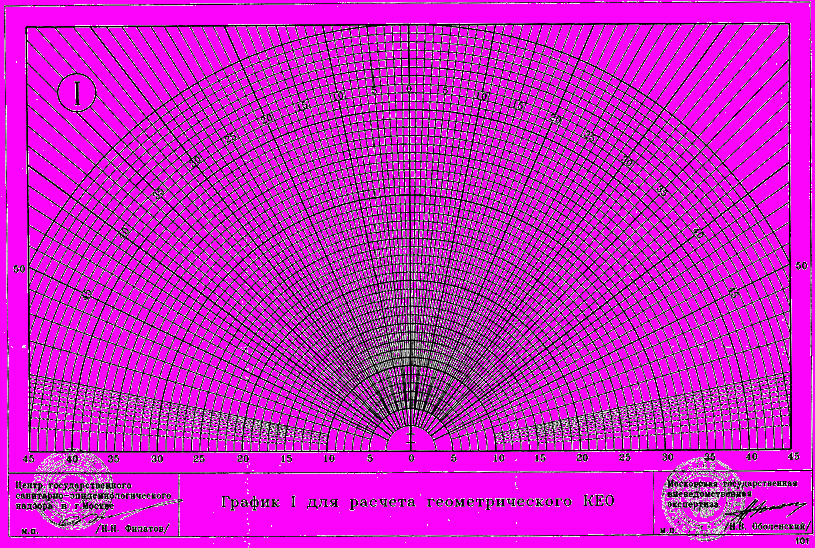
Task: Click the circled Roman numeral I
Action: [x=77, y=94]
